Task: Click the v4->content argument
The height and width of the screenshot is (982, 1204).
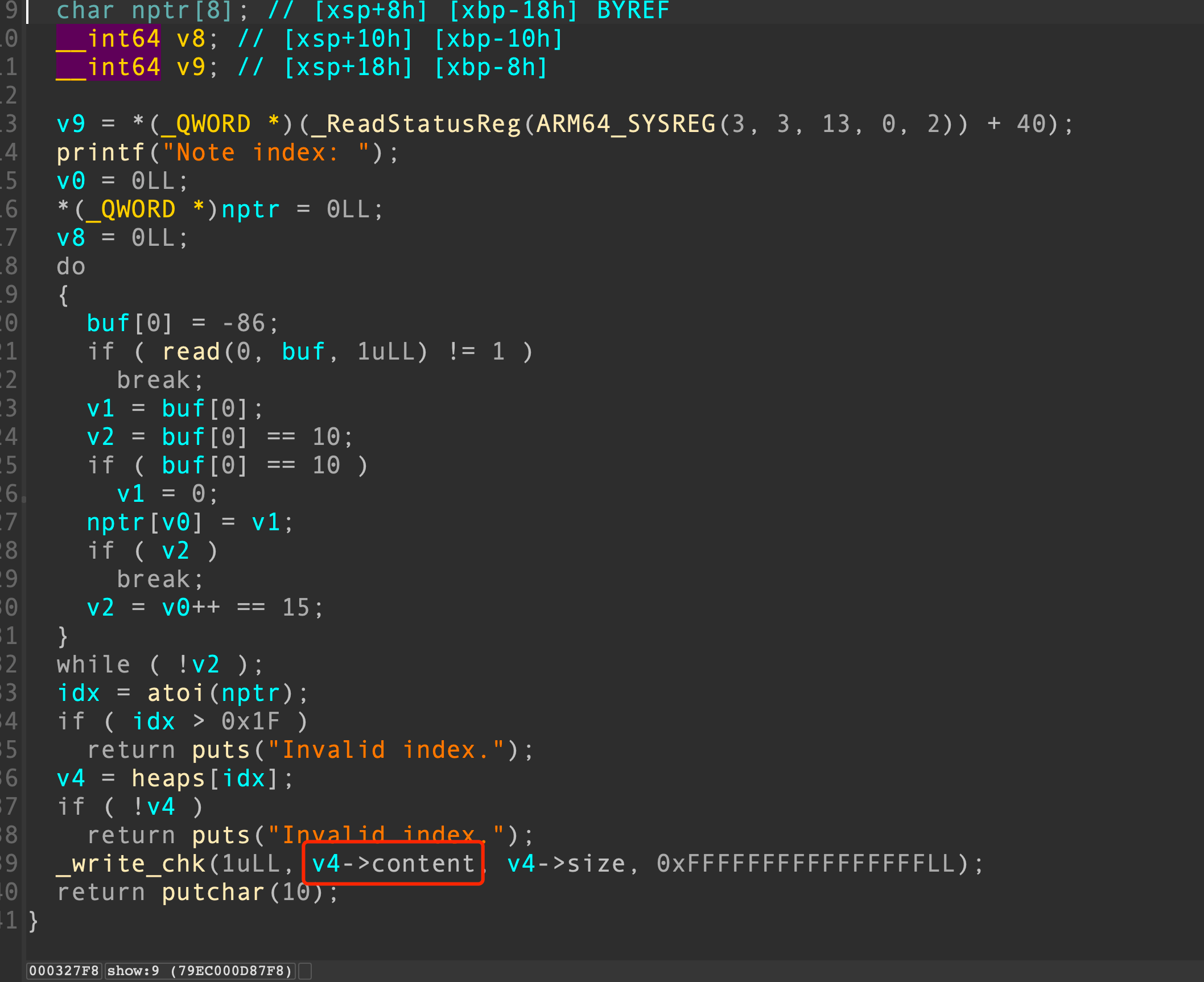Action: [393, 864]
